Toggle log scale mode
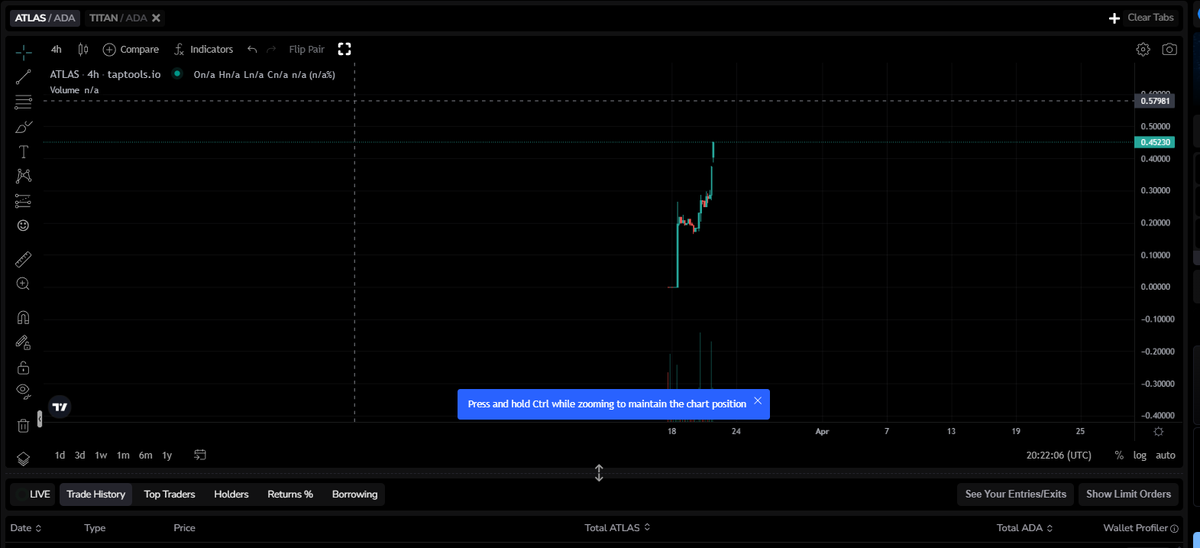Image resolution: width=1200 pixels, height=548 pixels. pos(1140,455)
